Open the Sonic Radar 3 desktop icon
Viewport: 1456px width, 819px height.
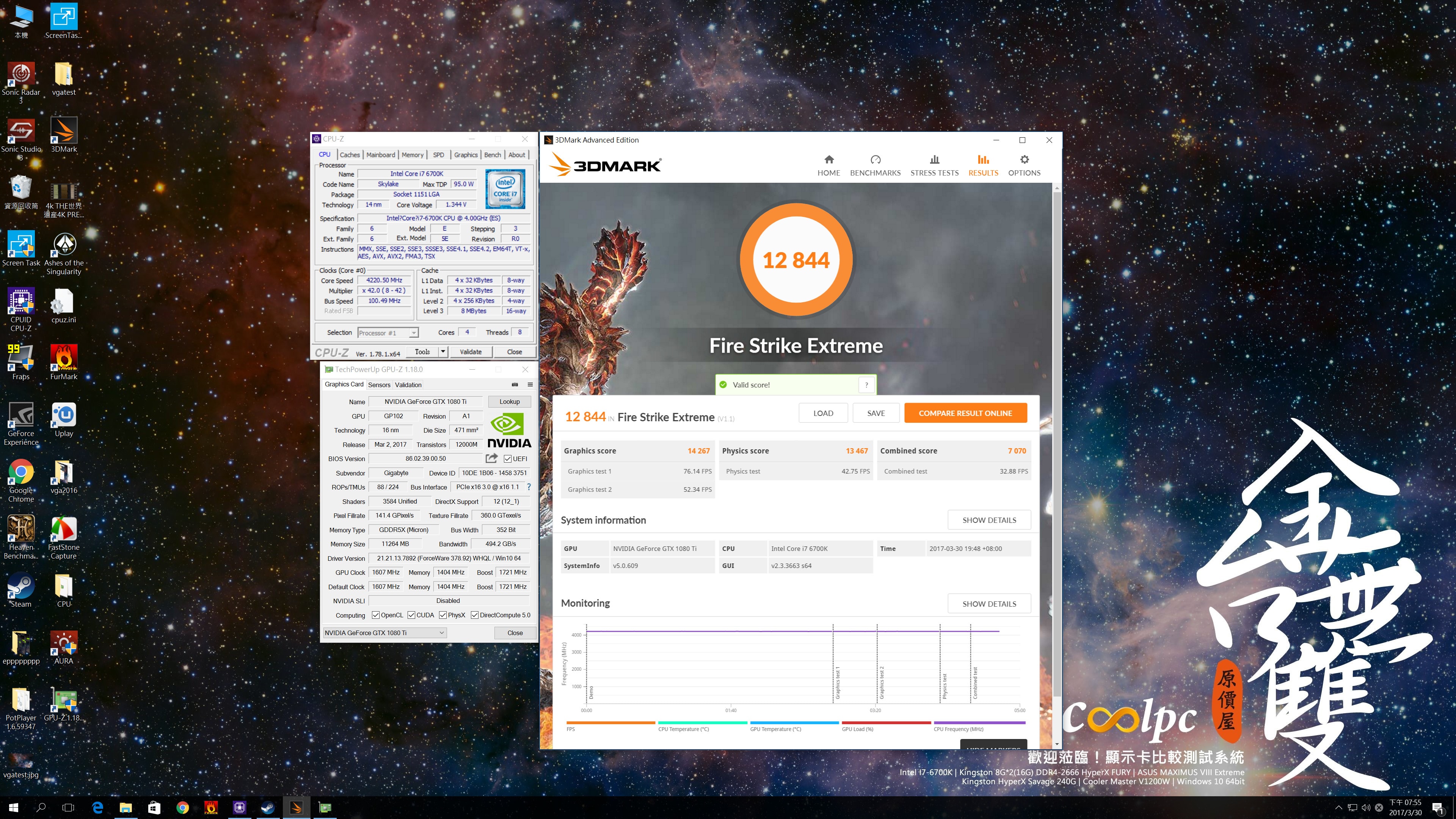[x=21, y=83]
